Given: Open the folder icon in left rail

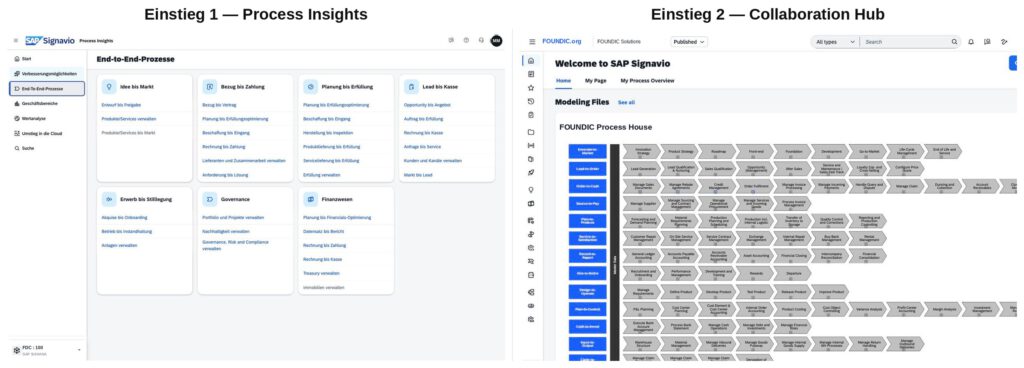Looking at the screenshot, I should coord(530,132).
